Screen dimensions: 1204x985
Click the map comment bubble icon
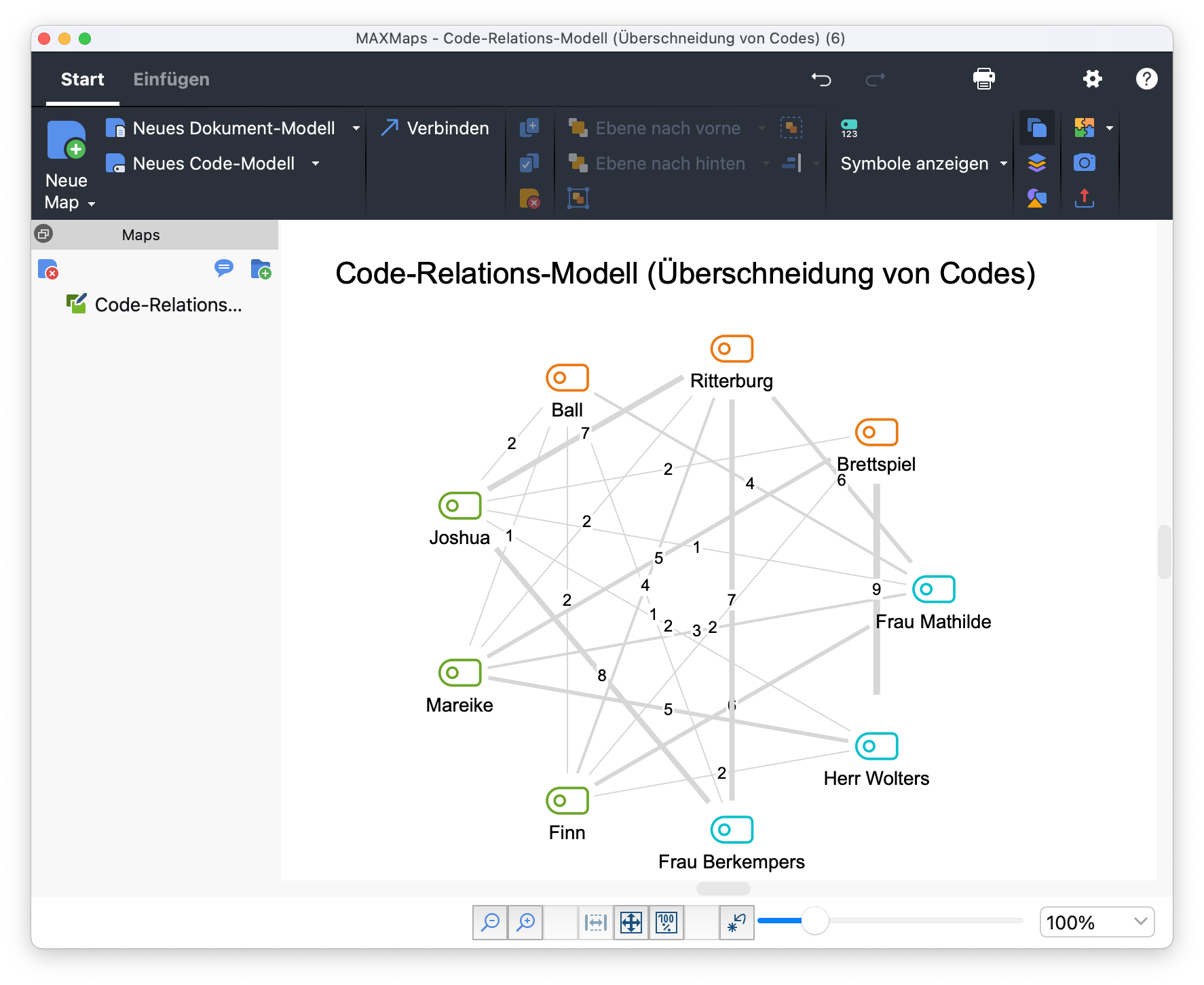pyautogui.click(x=224, y=269)
